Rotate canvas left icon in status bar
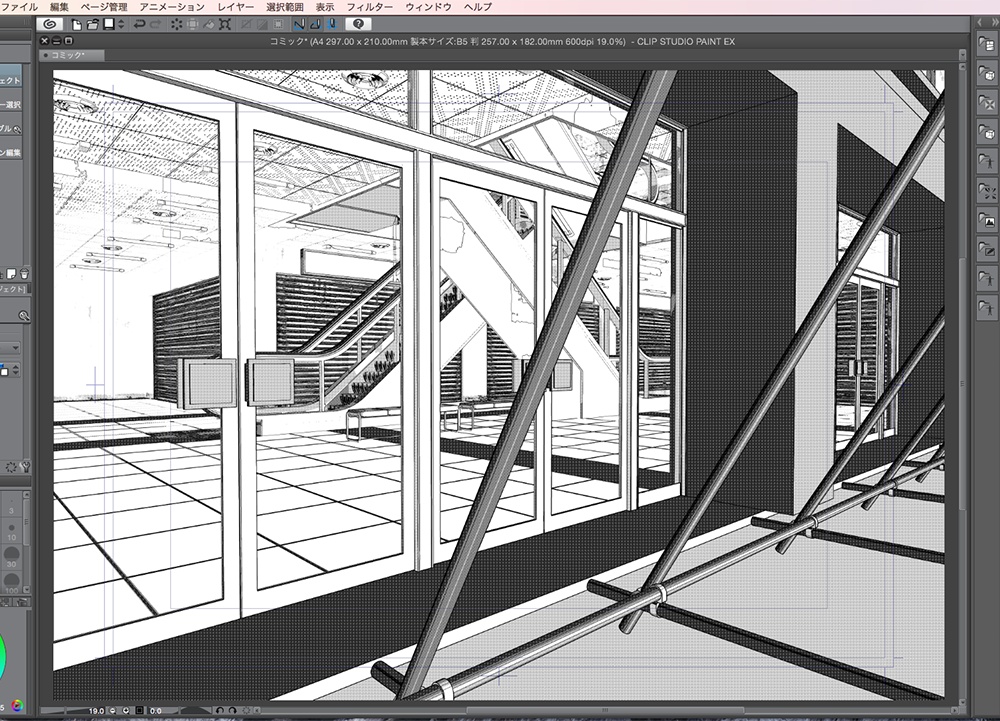The image size is (1000, 721). 219,710
